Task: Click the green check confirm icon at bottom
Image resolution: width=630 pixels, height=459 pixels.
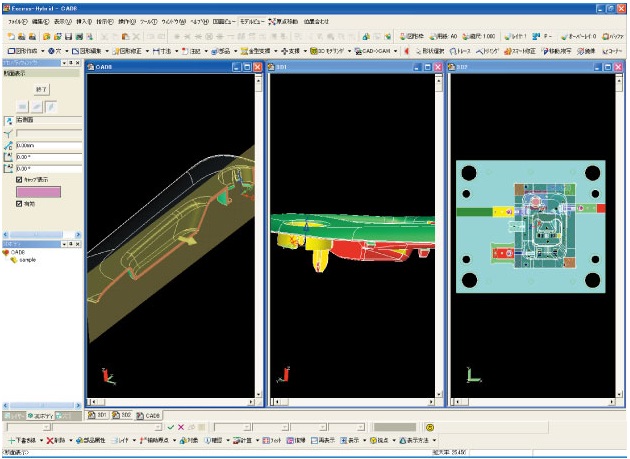Action: click(171, 427)
